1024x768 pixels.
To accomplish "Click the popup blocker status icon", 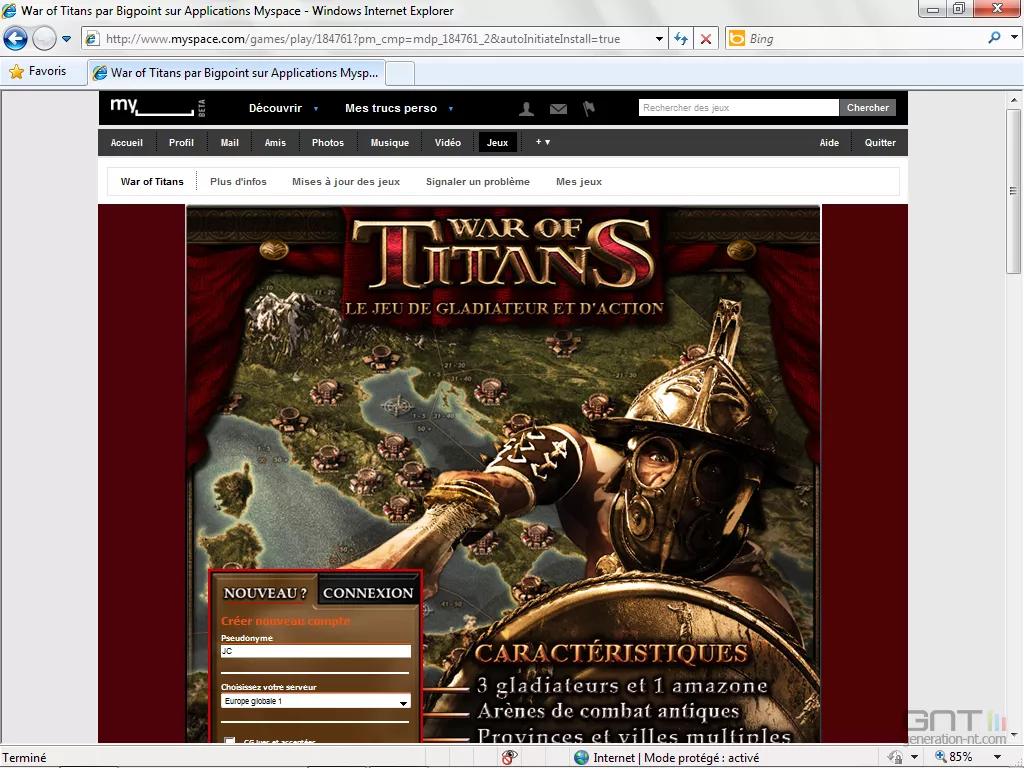I will coord(509,757).
